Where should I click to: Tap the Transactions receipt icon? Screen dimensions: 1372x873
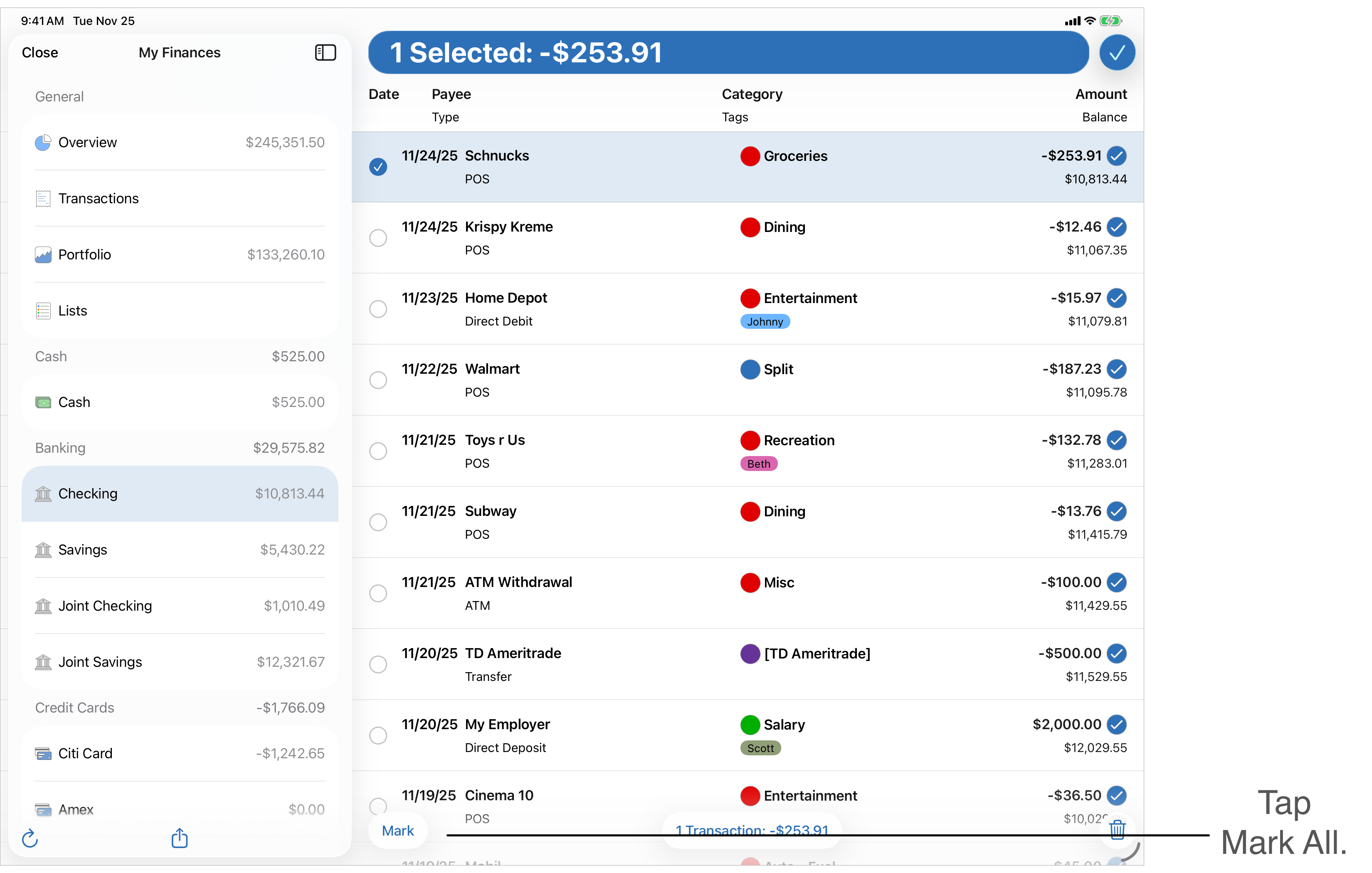[x=43, y=198]
